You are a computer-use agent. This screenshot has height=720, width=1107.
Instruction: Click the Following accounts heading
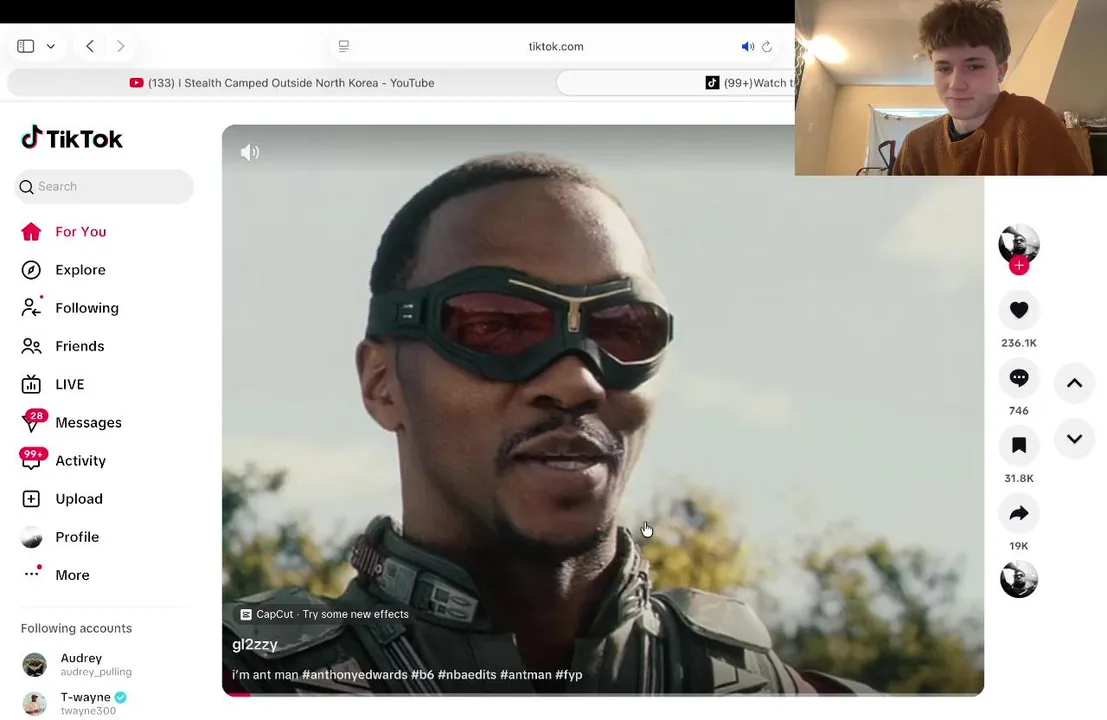[76, 628]
